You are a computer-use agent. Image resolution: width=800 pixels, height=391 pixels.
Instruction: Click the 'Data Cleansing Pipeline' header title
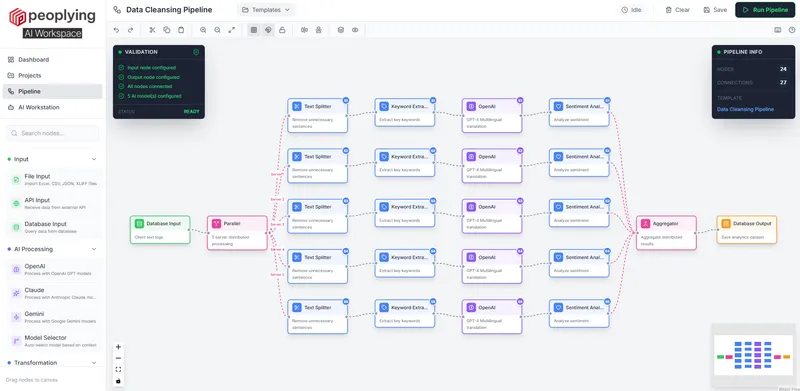pyautogui.click(x=169, y=10)
